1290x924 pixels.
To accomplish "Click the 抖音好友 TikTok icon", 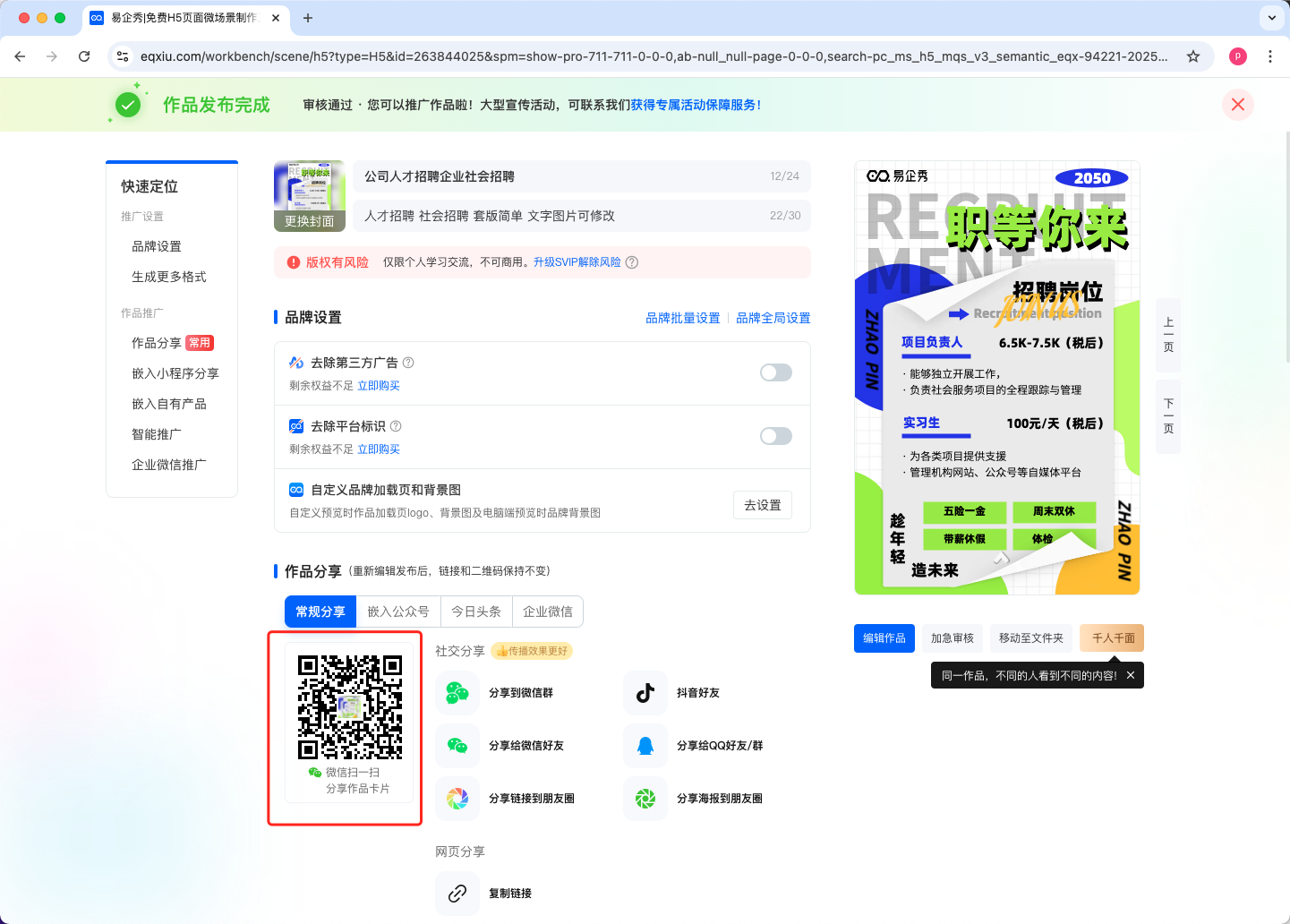I will pyautogui.click(x=645, y=693).
